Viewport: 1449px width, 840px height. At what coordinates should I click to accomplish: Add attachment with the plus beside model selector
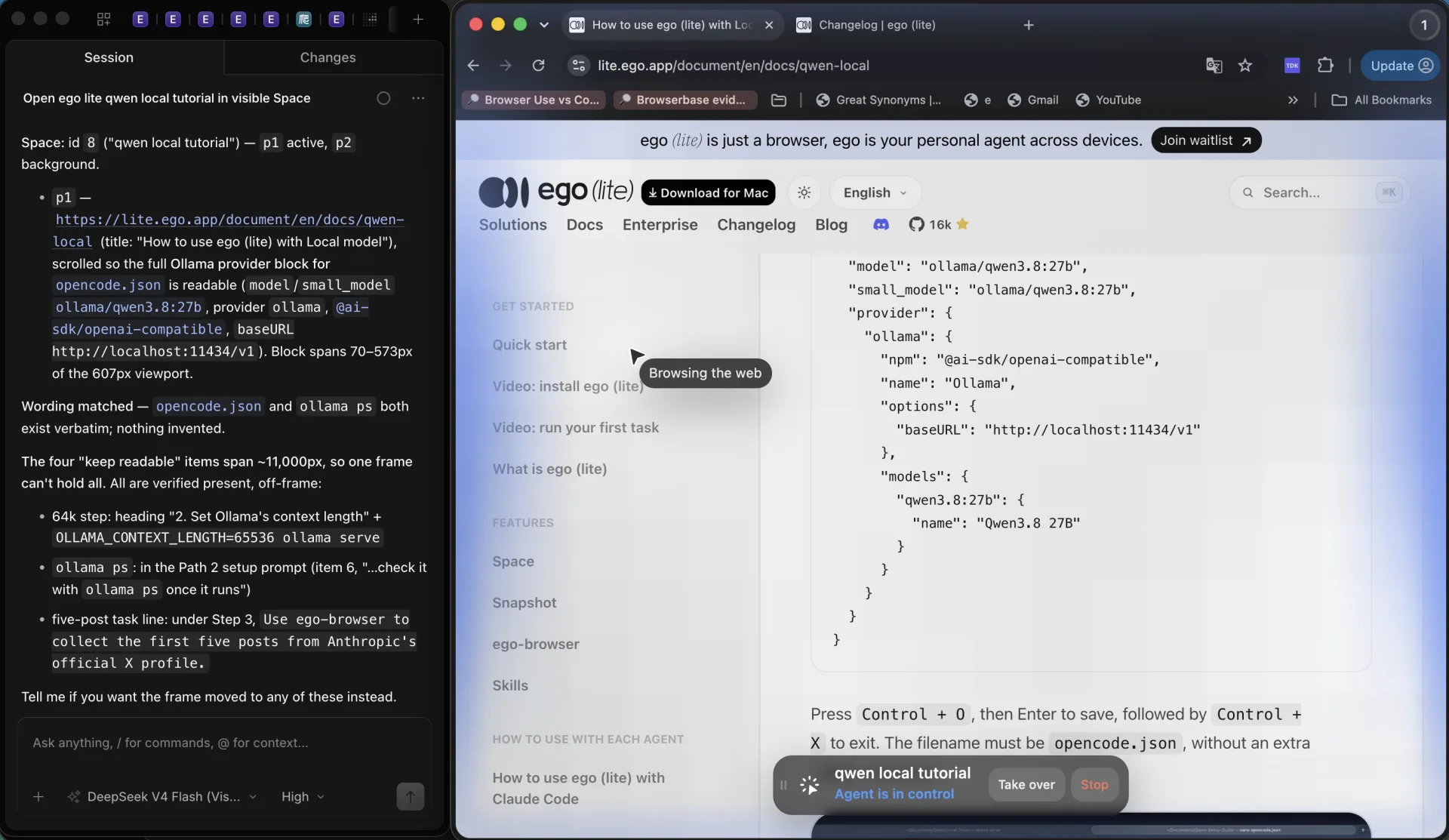(x=38, y=797)
